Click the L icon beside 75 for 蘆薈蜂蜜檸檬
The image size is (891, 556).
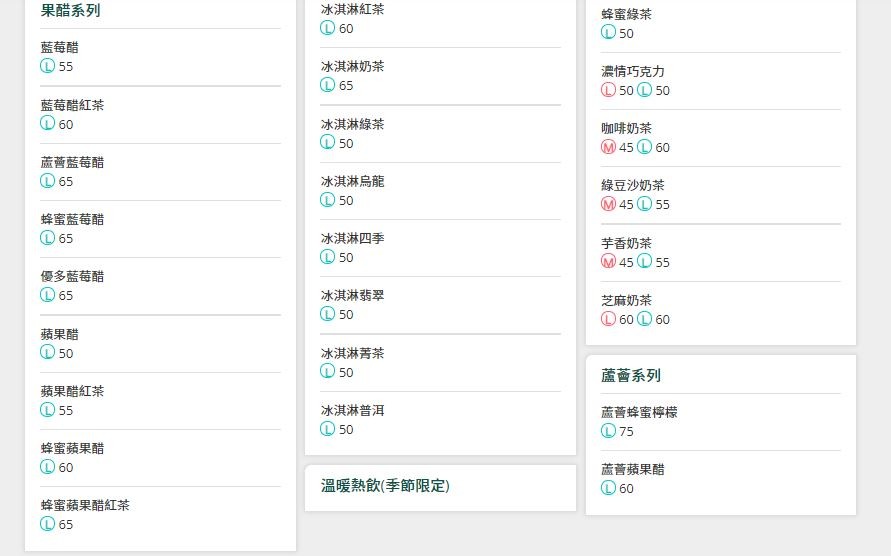pos(608,431)
